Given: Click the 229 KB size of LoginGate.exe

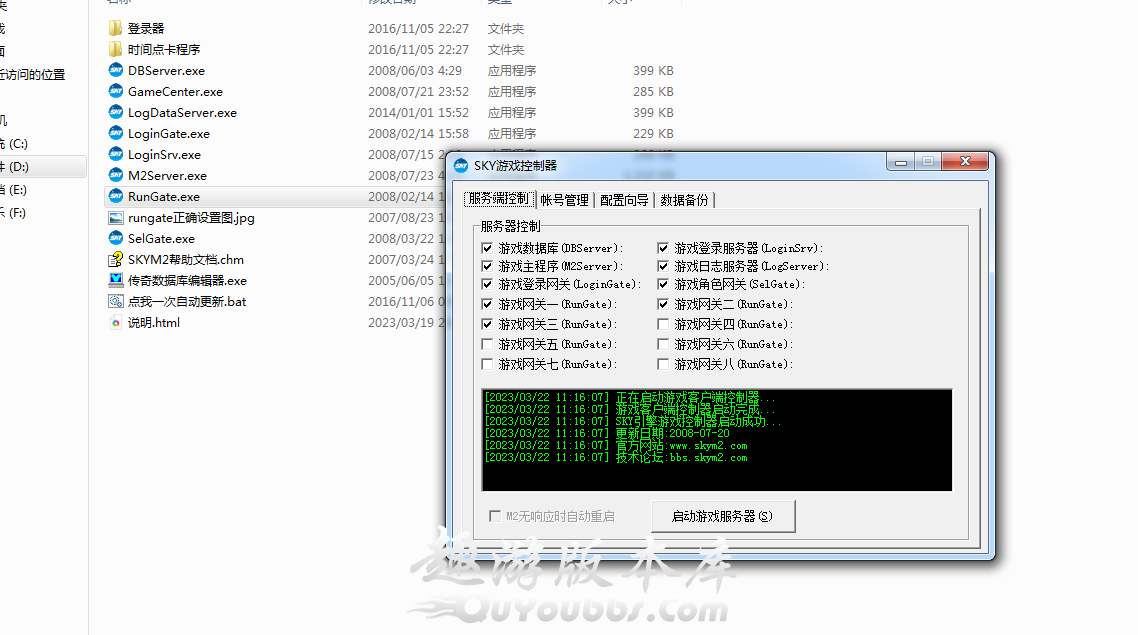Looking at the screenshot, I should 653,134.
